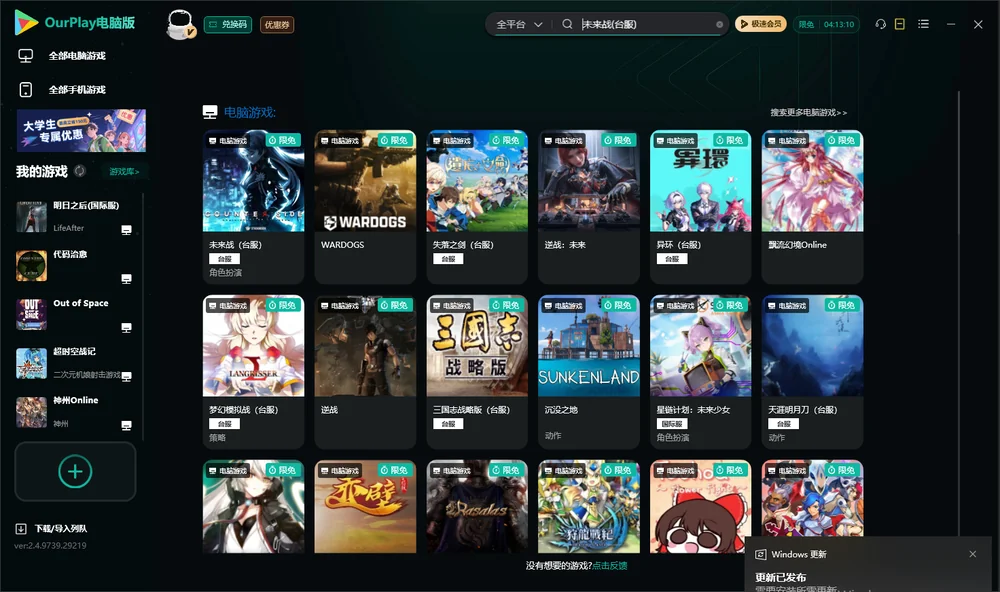Screen dimensions: 1000x592
Task: Open the 游戏库> link
Action: click(124, 172)
